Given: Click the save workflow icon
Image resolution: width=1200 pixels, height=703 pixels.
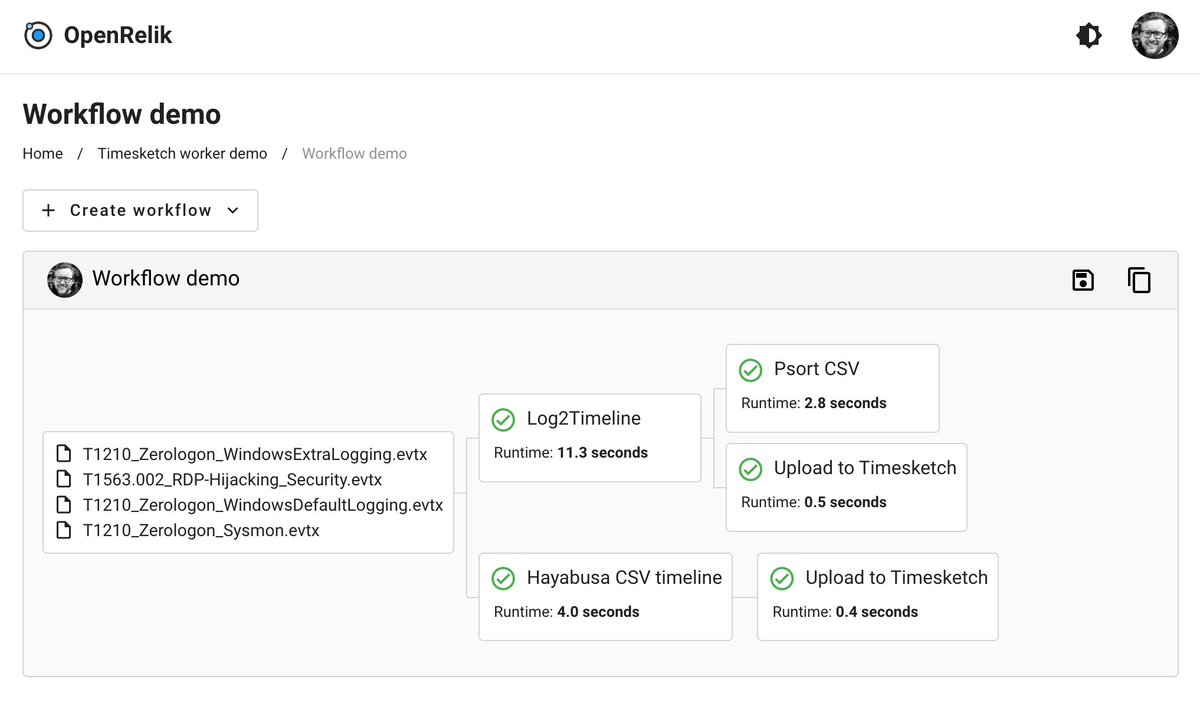Looking at the screenshot, I should [1083, 280].
